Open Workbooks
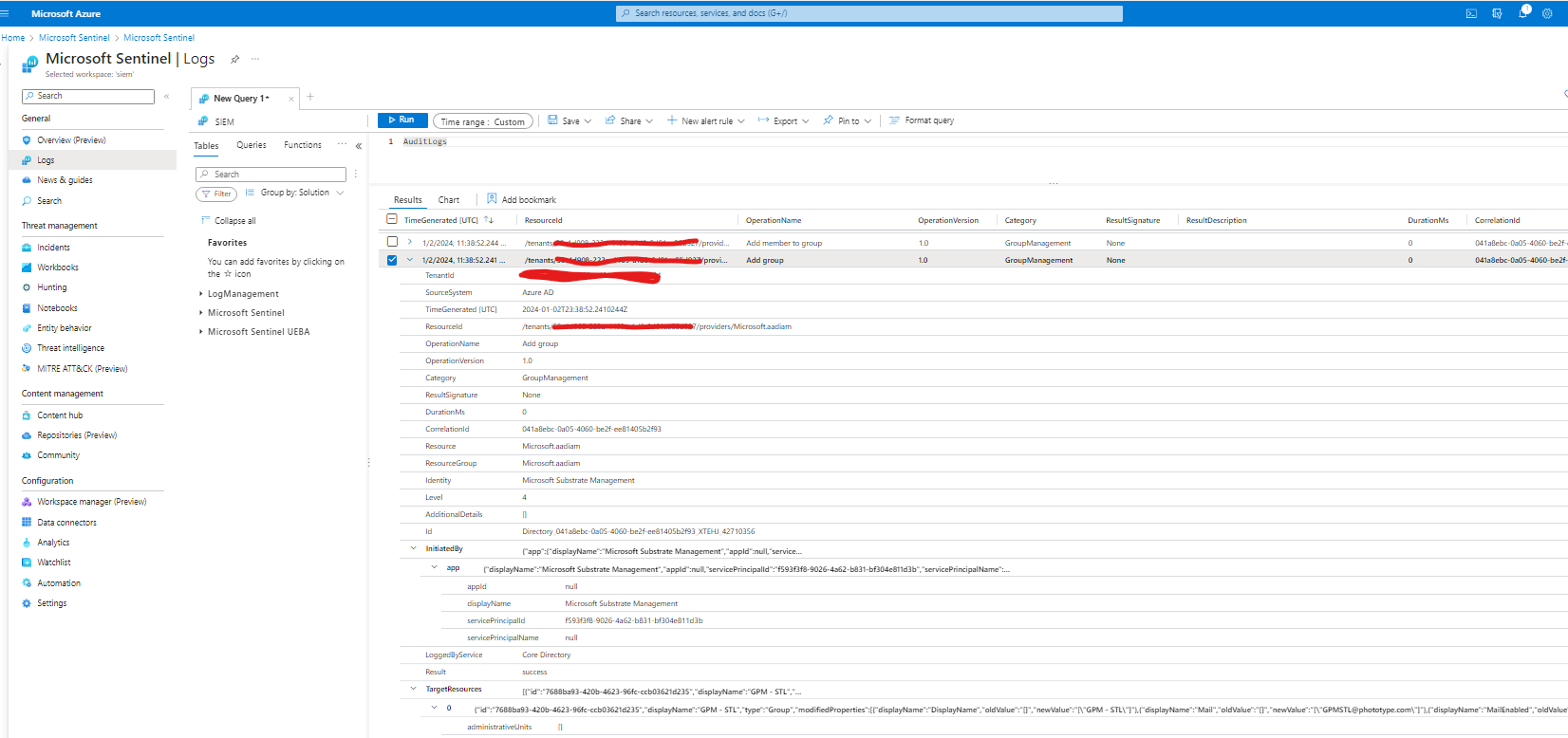The height and width of the screenshot is (738, 1568). [x=57, y=268]
